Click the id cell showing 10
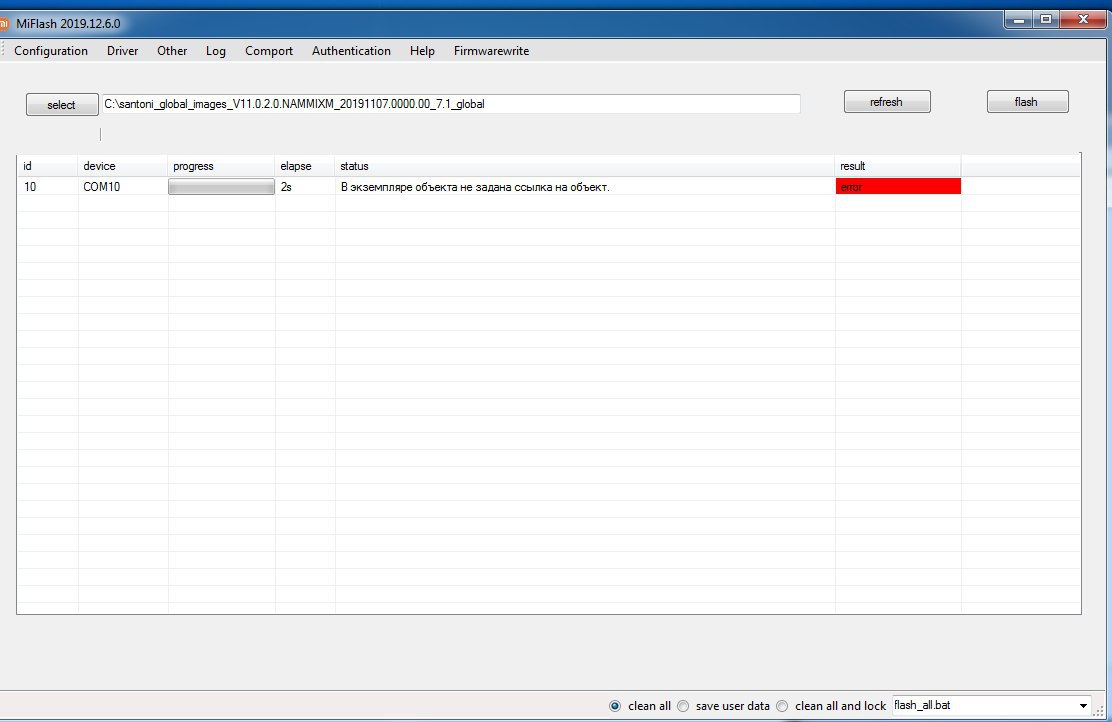 [x=48, y=187]
